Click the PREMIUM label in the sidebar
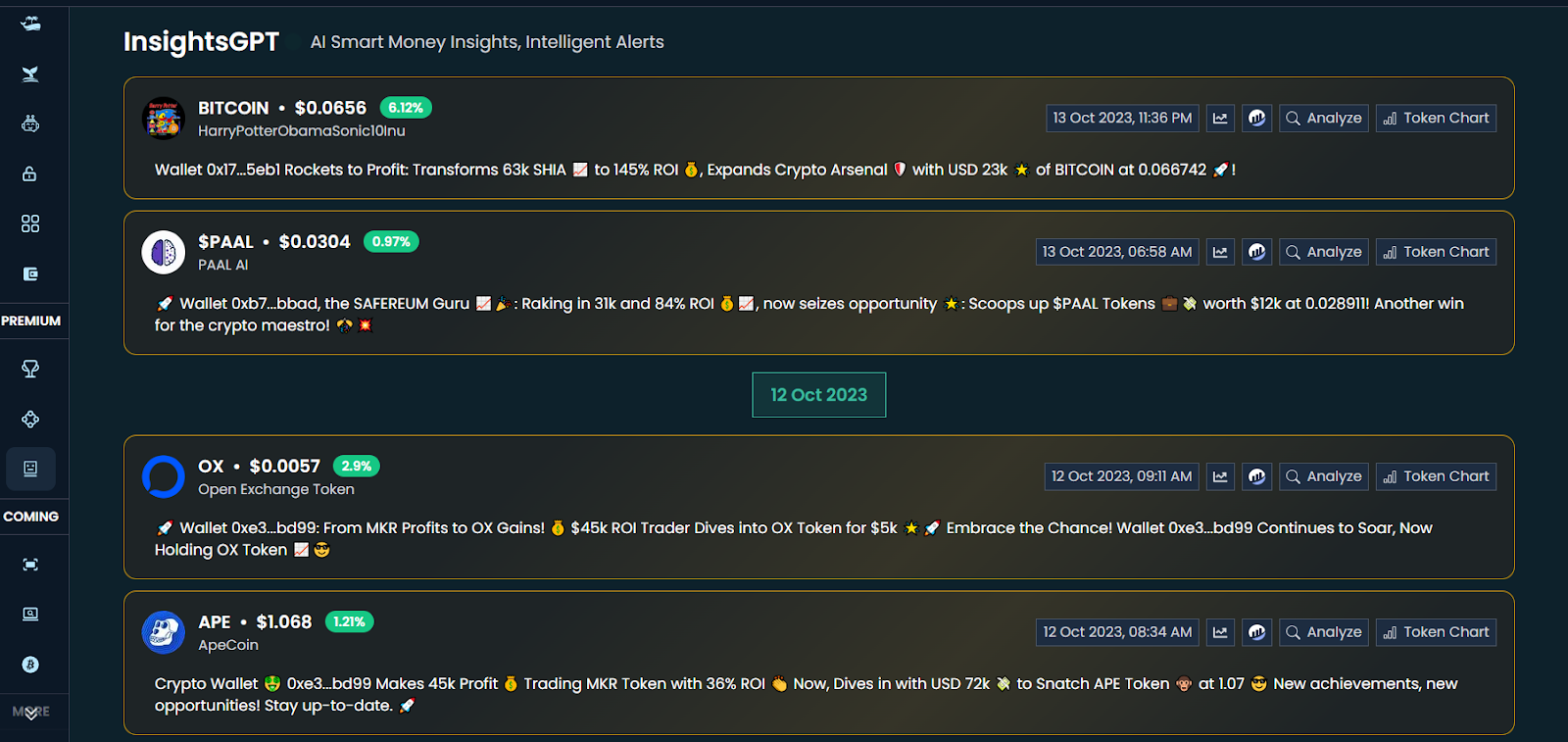Image resolution: width=1568 pixels, height=742 pixels. [x=30, y=321]
